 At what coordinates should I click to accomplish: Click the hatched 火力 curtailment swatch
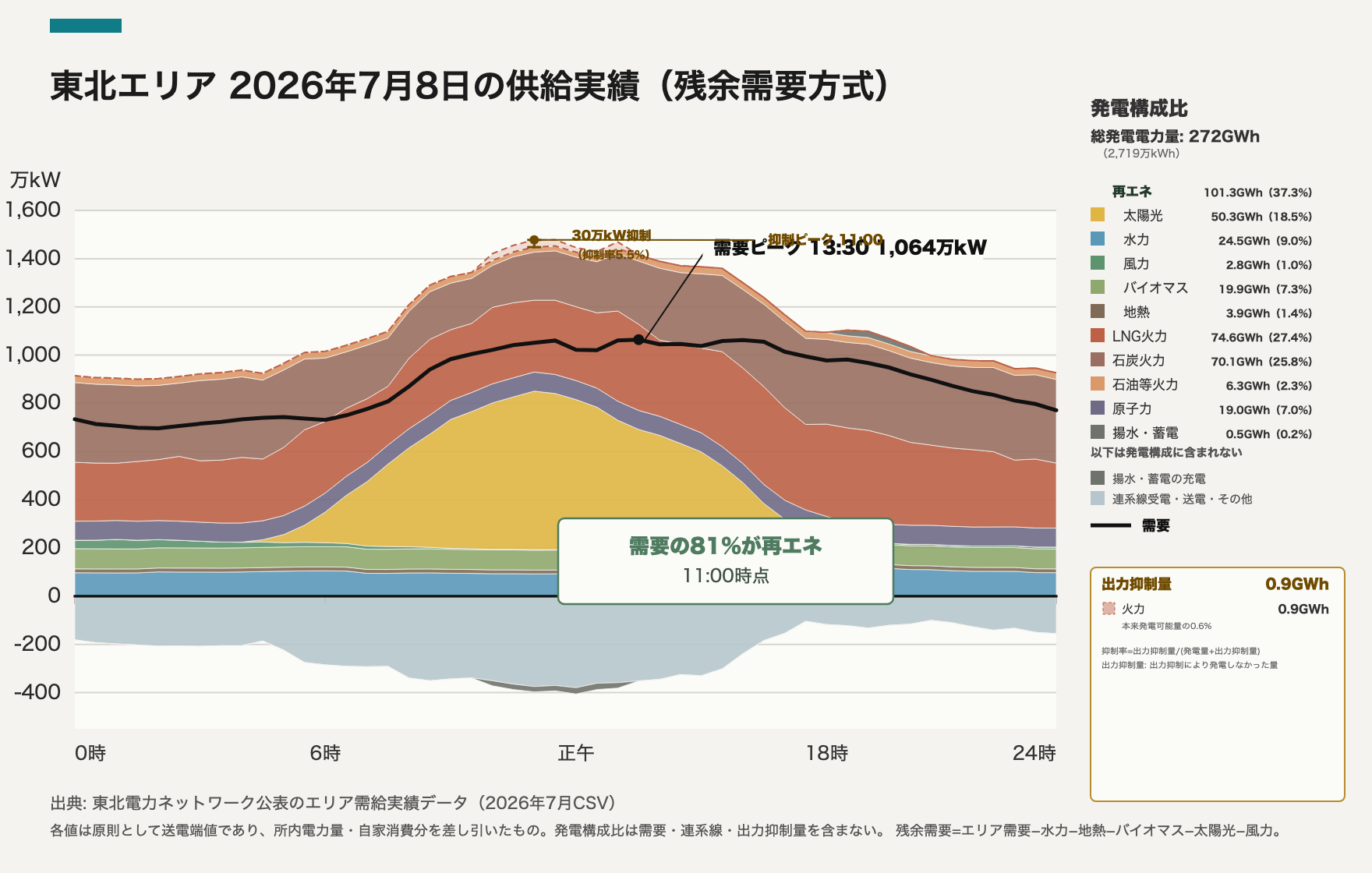[1109, 608]
